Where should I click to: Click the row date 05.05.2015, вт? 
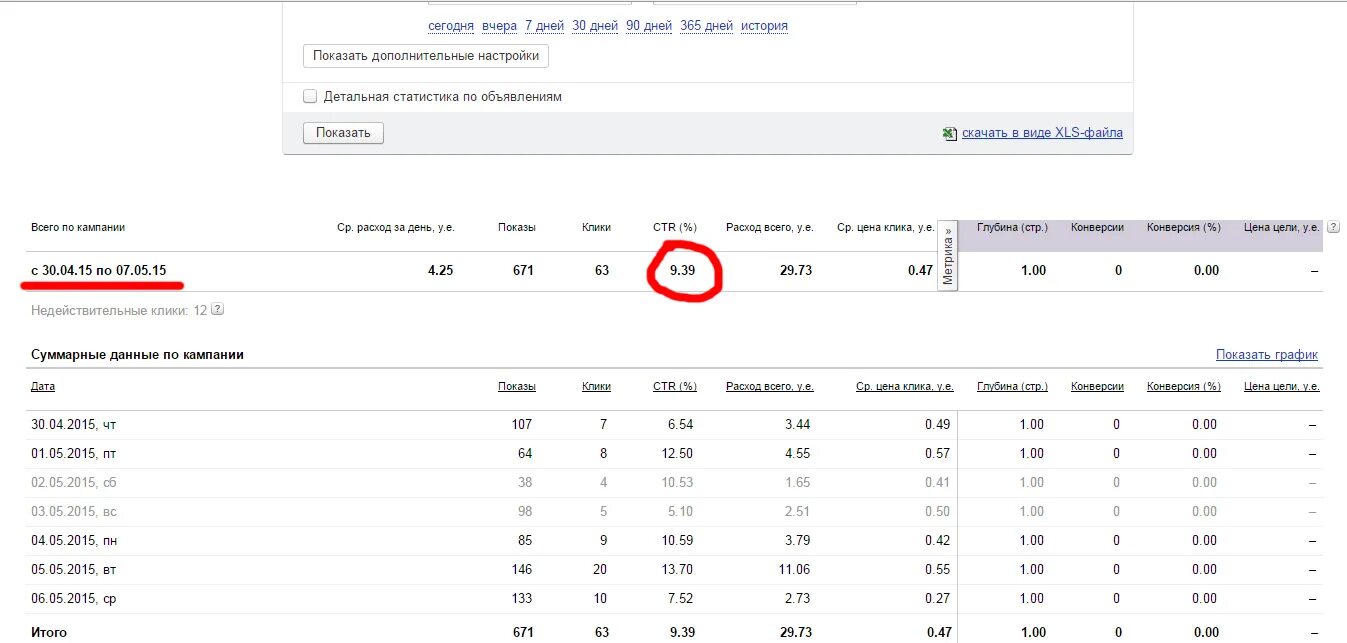(x=74, y=569)
